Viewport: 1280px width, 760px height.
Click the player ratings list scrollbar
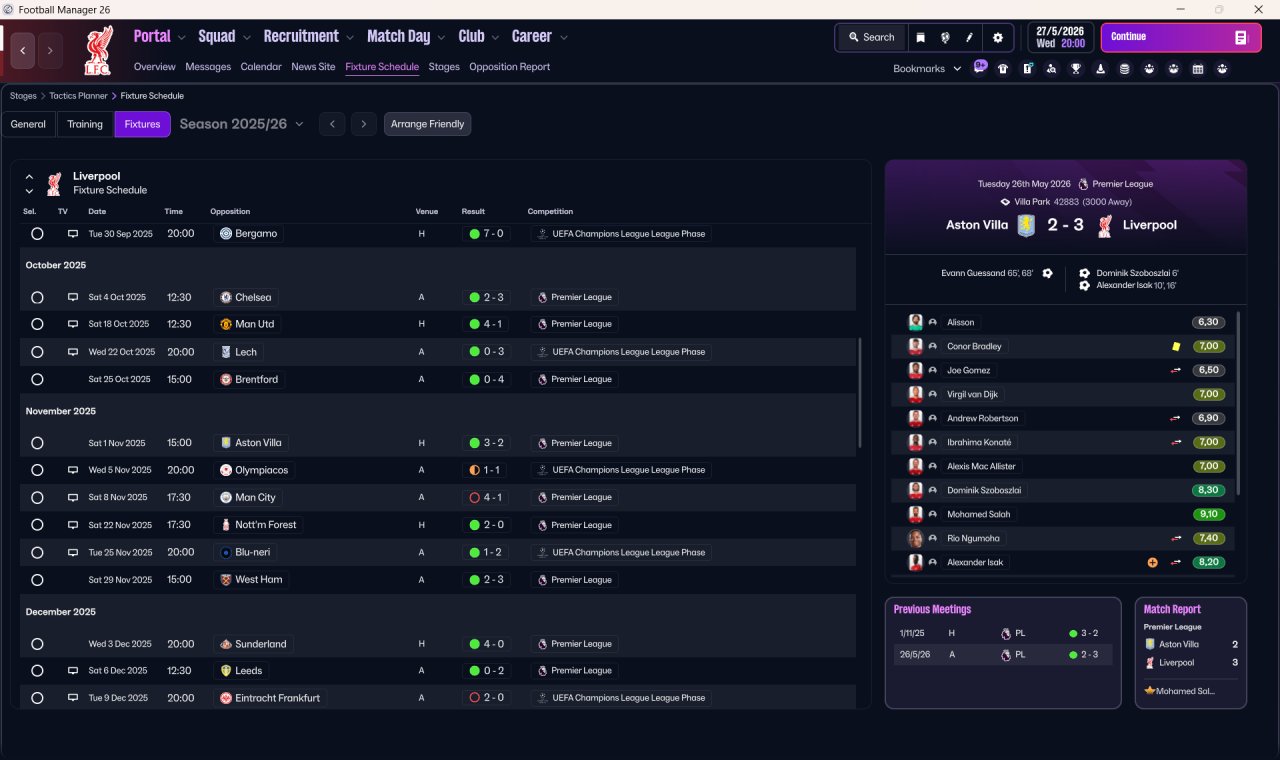(x=1238, y=402)
